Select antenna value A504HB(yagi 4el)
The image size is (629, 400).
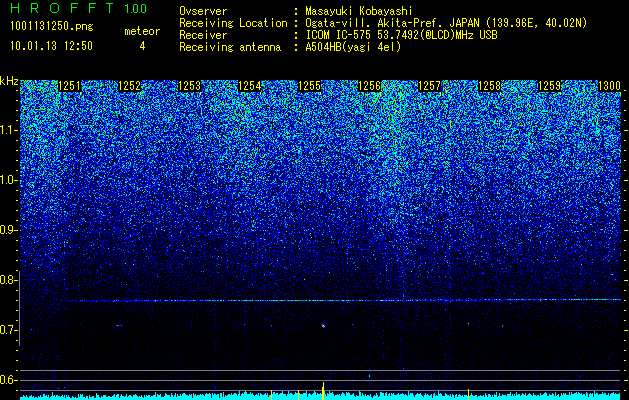353,47
